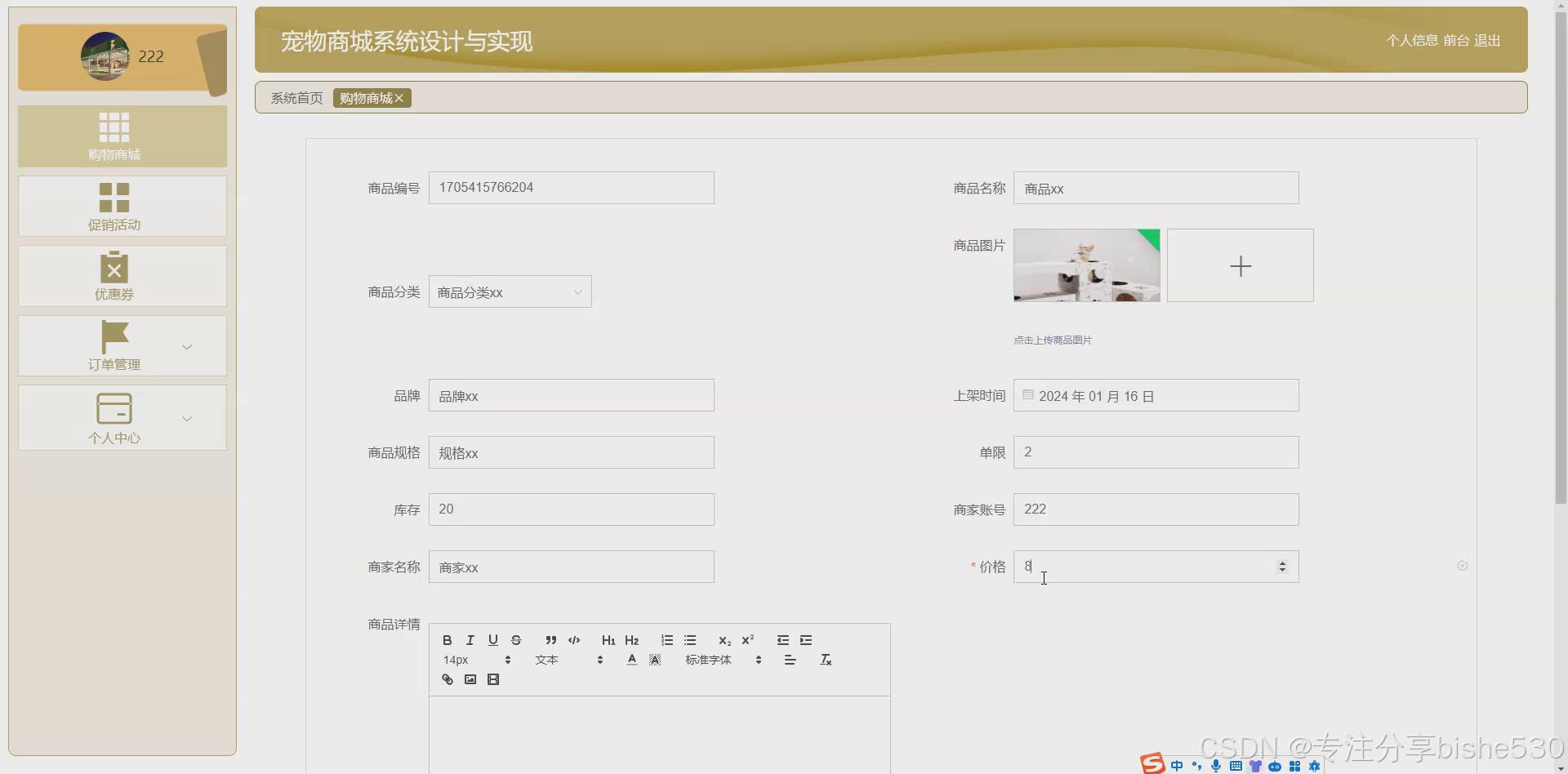Viewport: 1568px width, 774px height.
Task: Open the Sogou soft keyboard
Action: coord(1236,766)
